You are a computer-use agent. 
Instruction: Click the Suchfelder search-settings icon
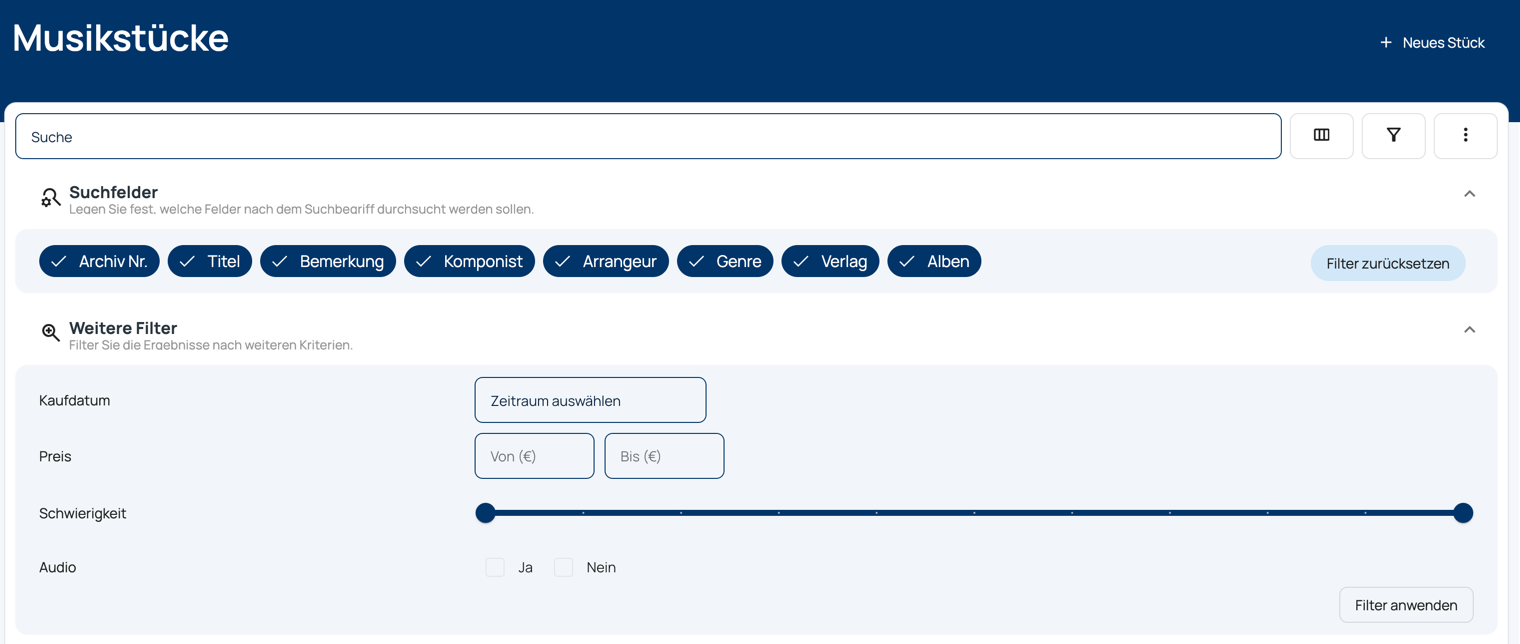click(x=50, y=197)
